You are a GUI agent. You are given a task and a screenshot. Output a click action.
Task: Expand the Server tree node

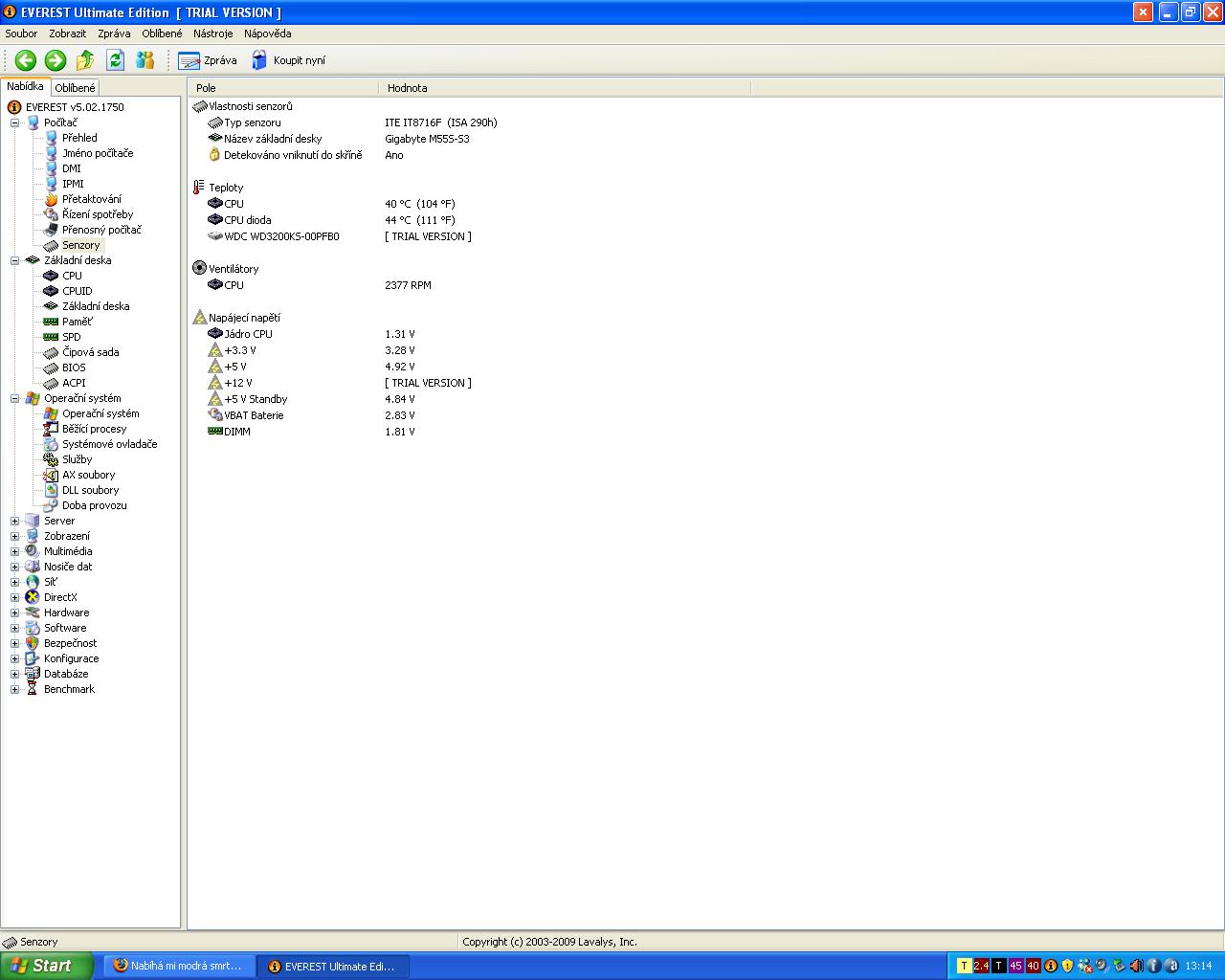[x=14, y=521]
